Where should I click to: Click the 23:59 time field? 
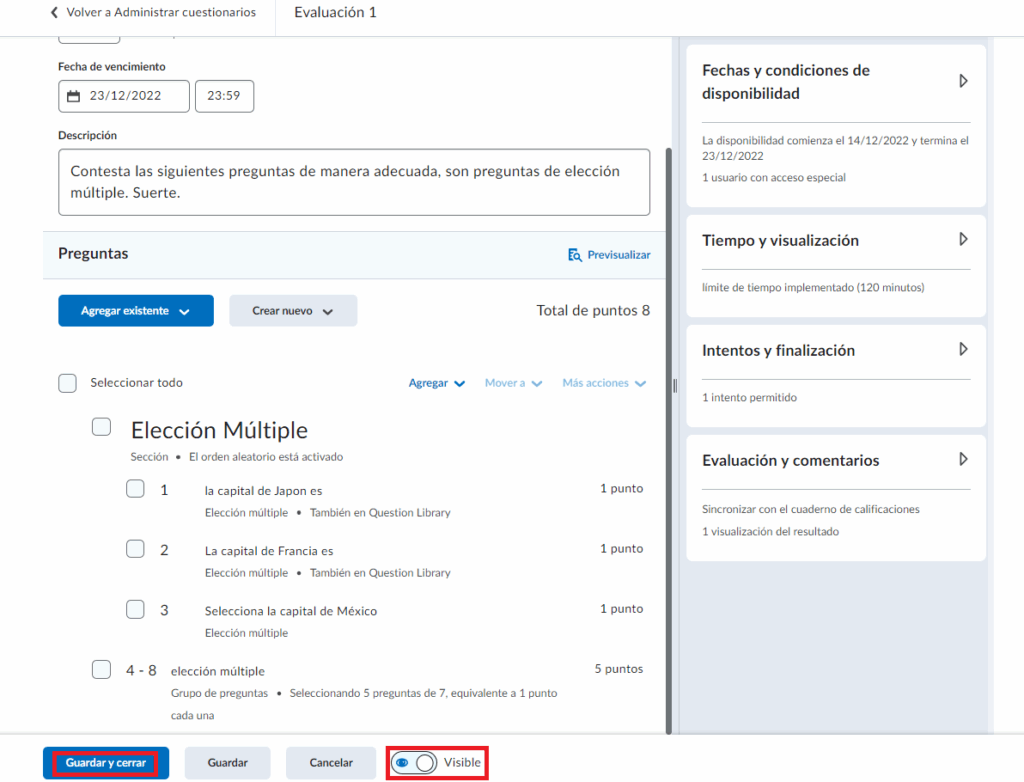(224, 97)
